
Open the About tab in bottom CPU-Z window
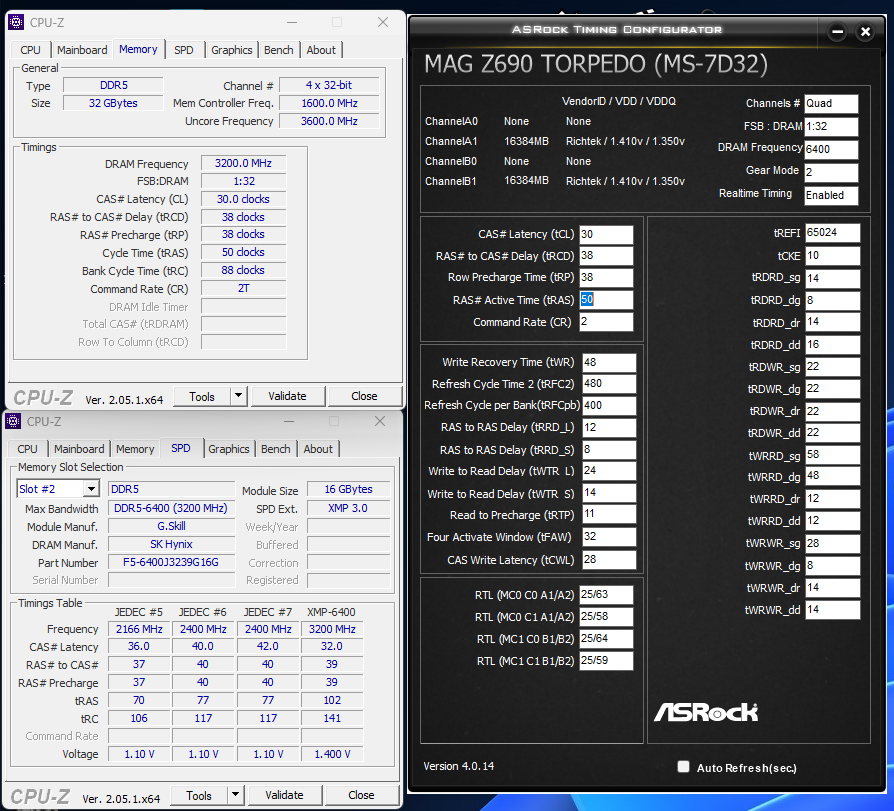coord(318,449)
